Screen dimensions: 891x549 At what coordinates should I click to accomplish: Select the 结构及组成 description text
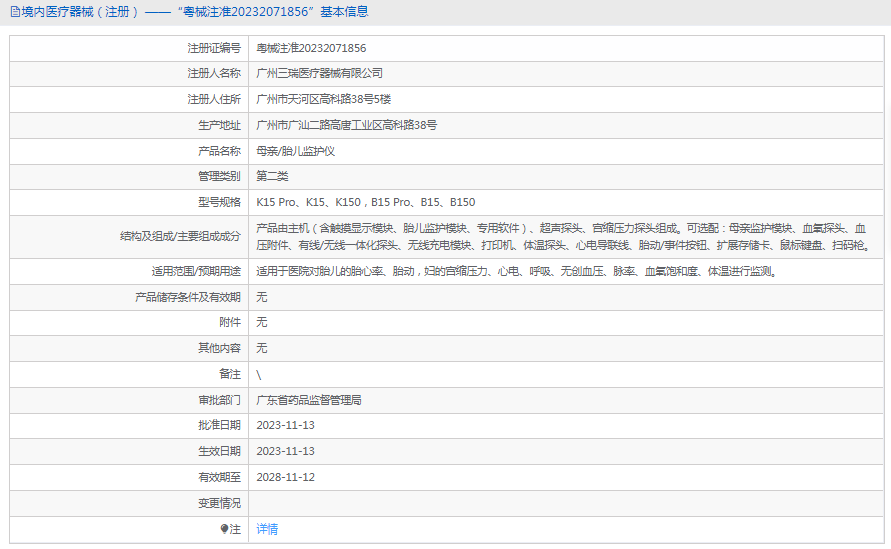pyautogui.click(x=563, y=236)
